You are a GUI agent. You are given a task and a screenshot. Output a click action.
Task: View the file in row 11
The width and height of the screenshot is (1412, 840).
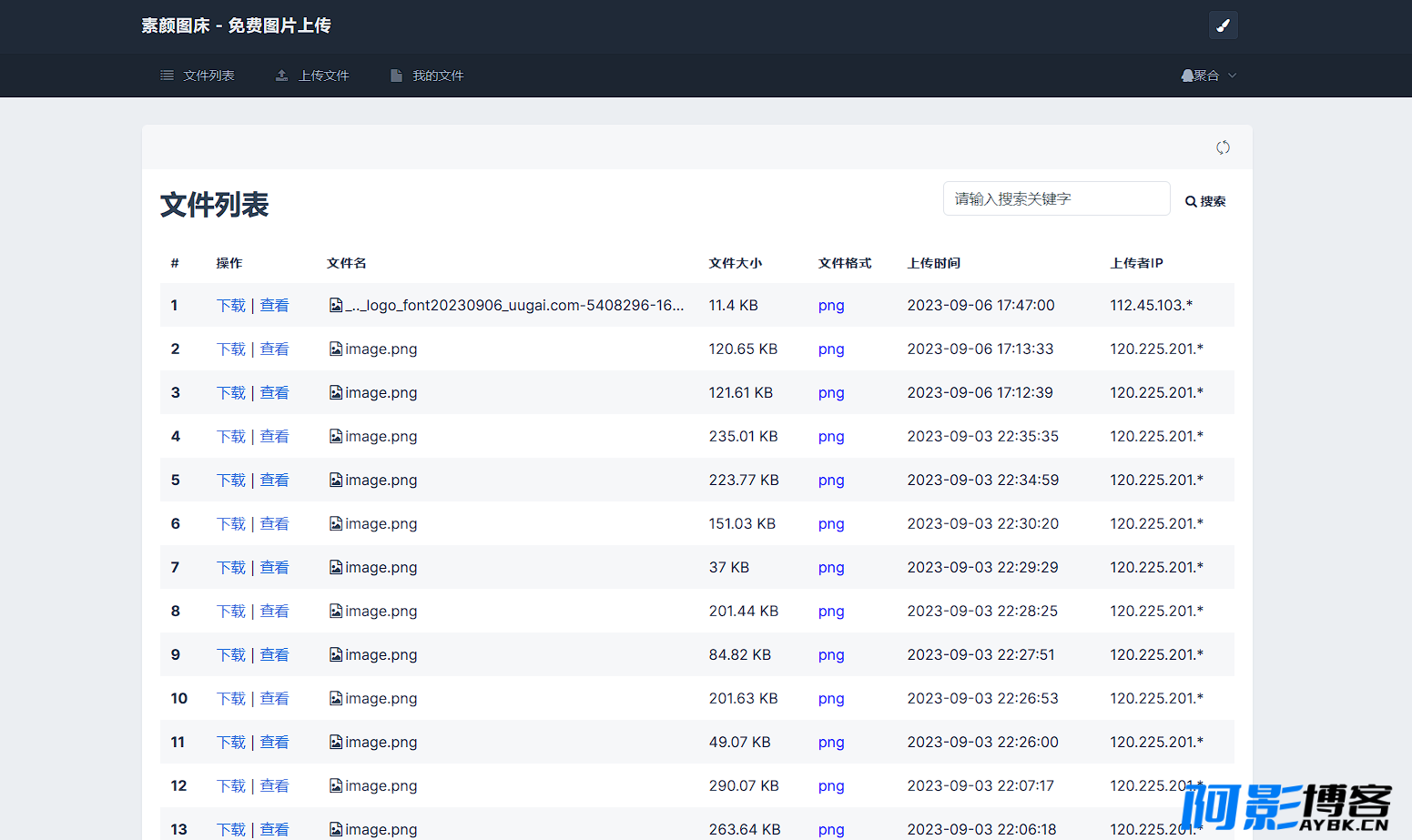point(274,742)
